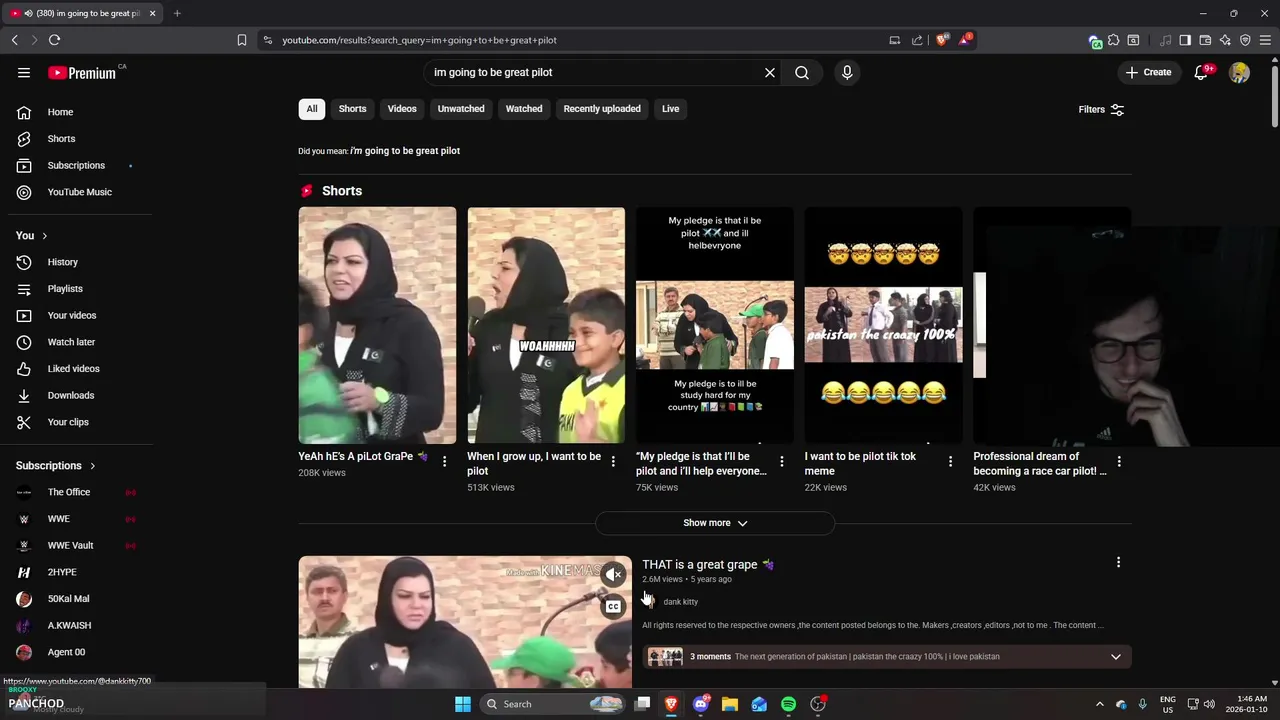Select the All filter chip
This screenshot has width=1280, height=720.
click(x=312, y=109)
